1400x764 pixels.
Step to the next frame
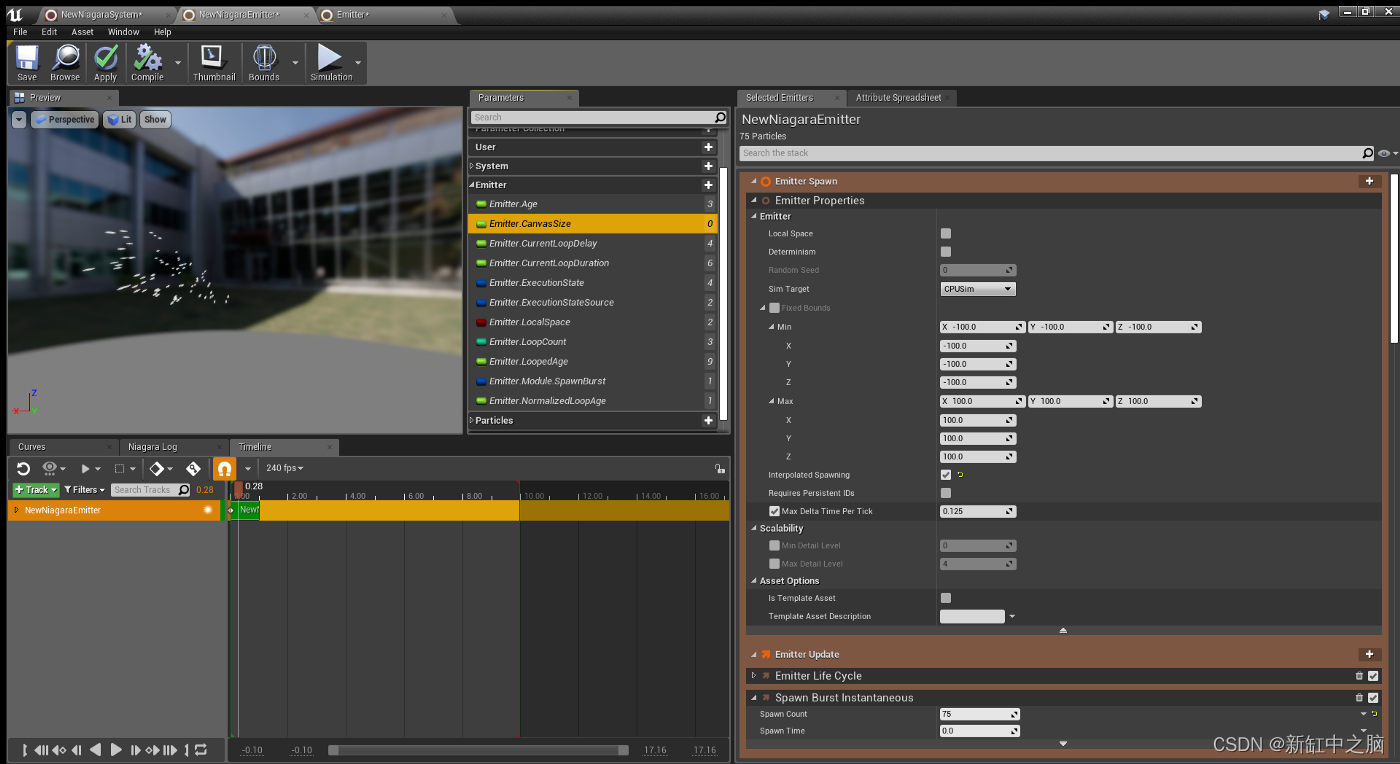coord(136,750)
